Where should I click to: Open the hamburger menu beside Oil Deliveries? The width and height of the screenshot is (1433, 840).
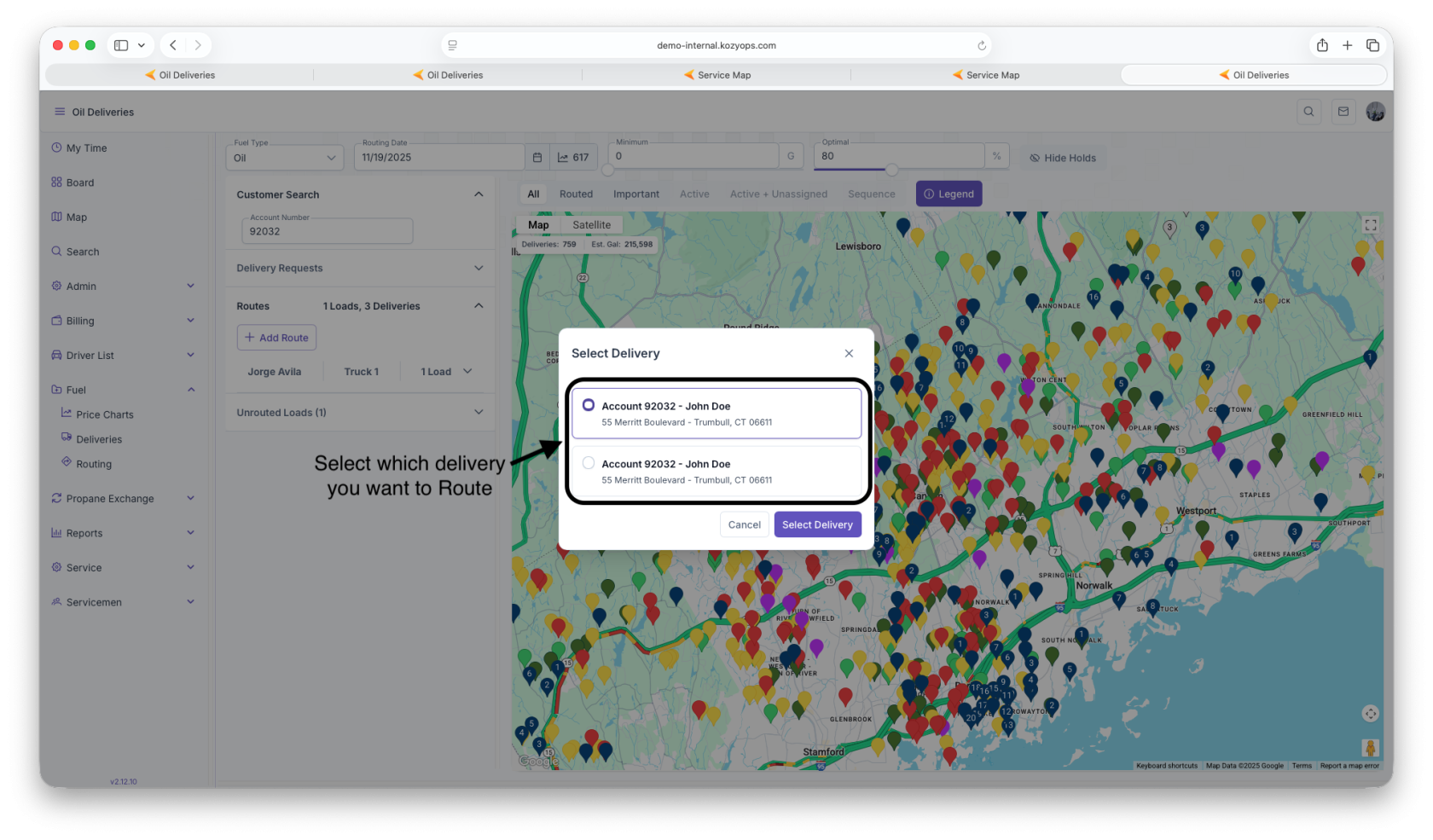tap(60, 112)
